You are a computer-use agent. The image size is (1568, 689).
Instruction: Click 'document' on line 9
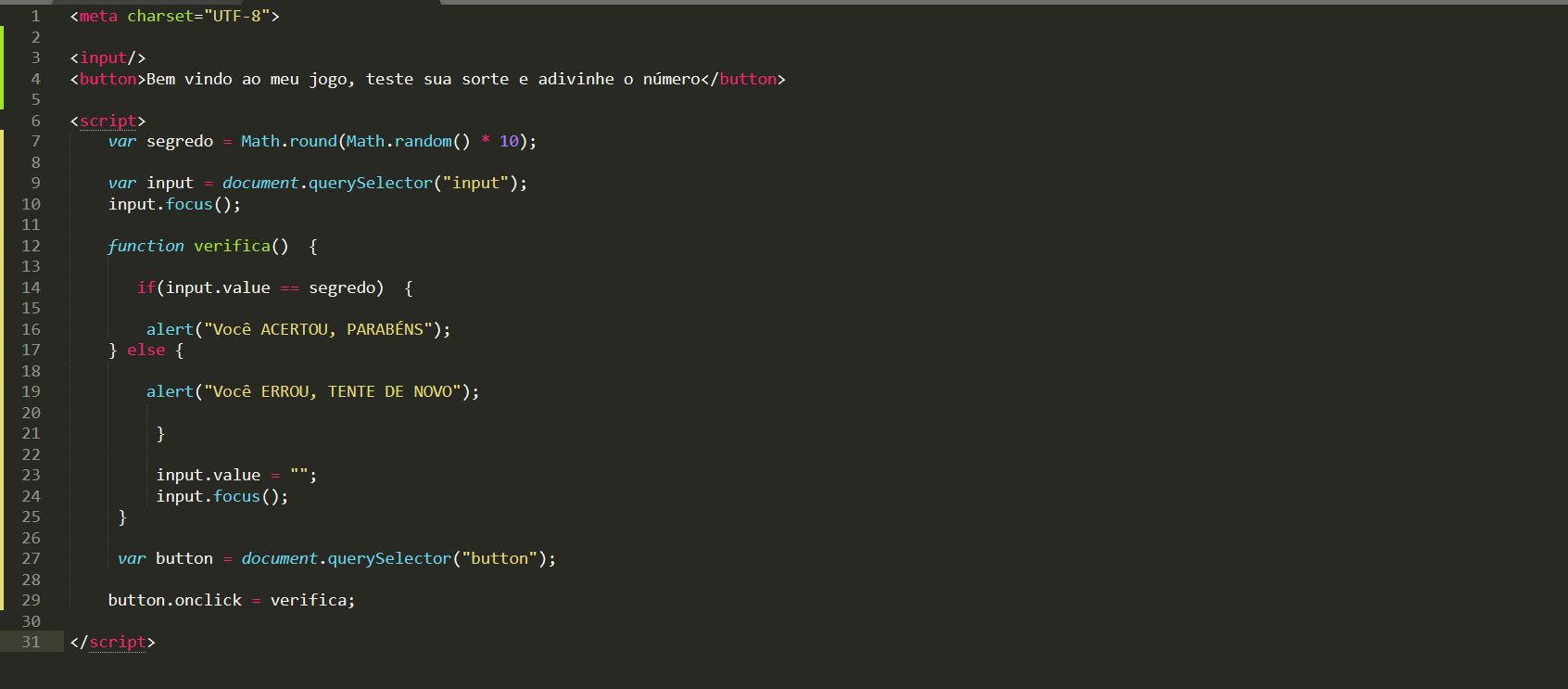point(260,183)
